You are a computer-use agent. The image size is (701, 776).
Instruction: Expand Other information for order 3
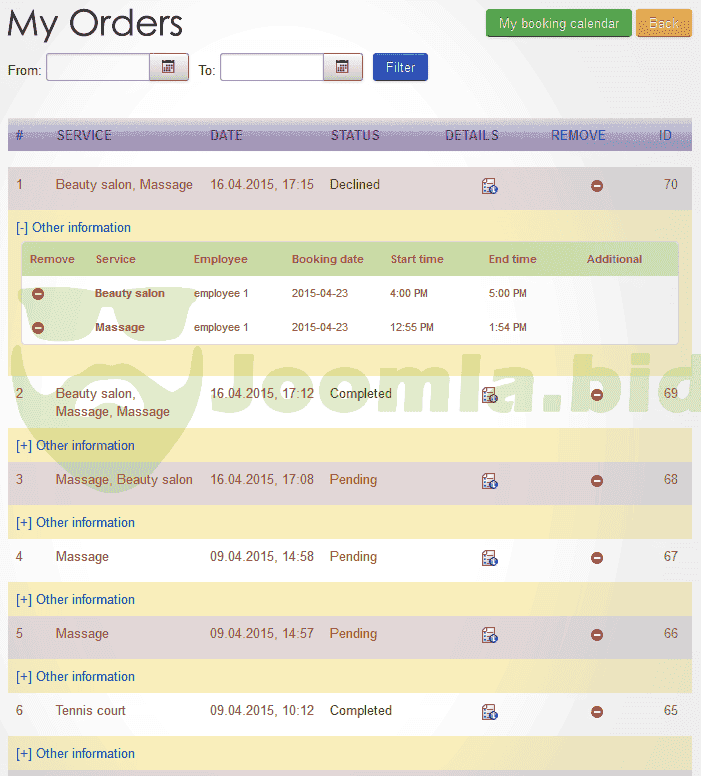[x=76, y=523]
